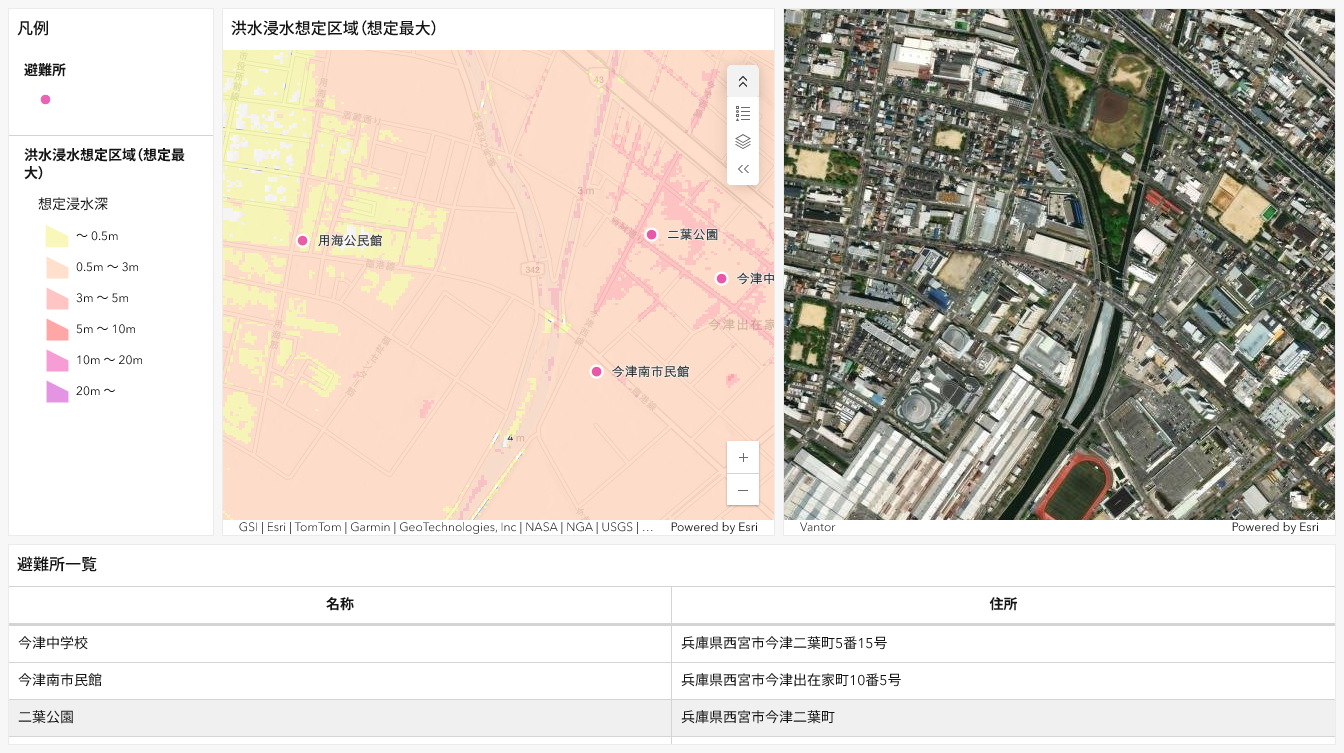Screen dimensions: 1344x753
Task: Click the yellow ～0.5m depth swatch in legend
Action: [x=55, y=235]
